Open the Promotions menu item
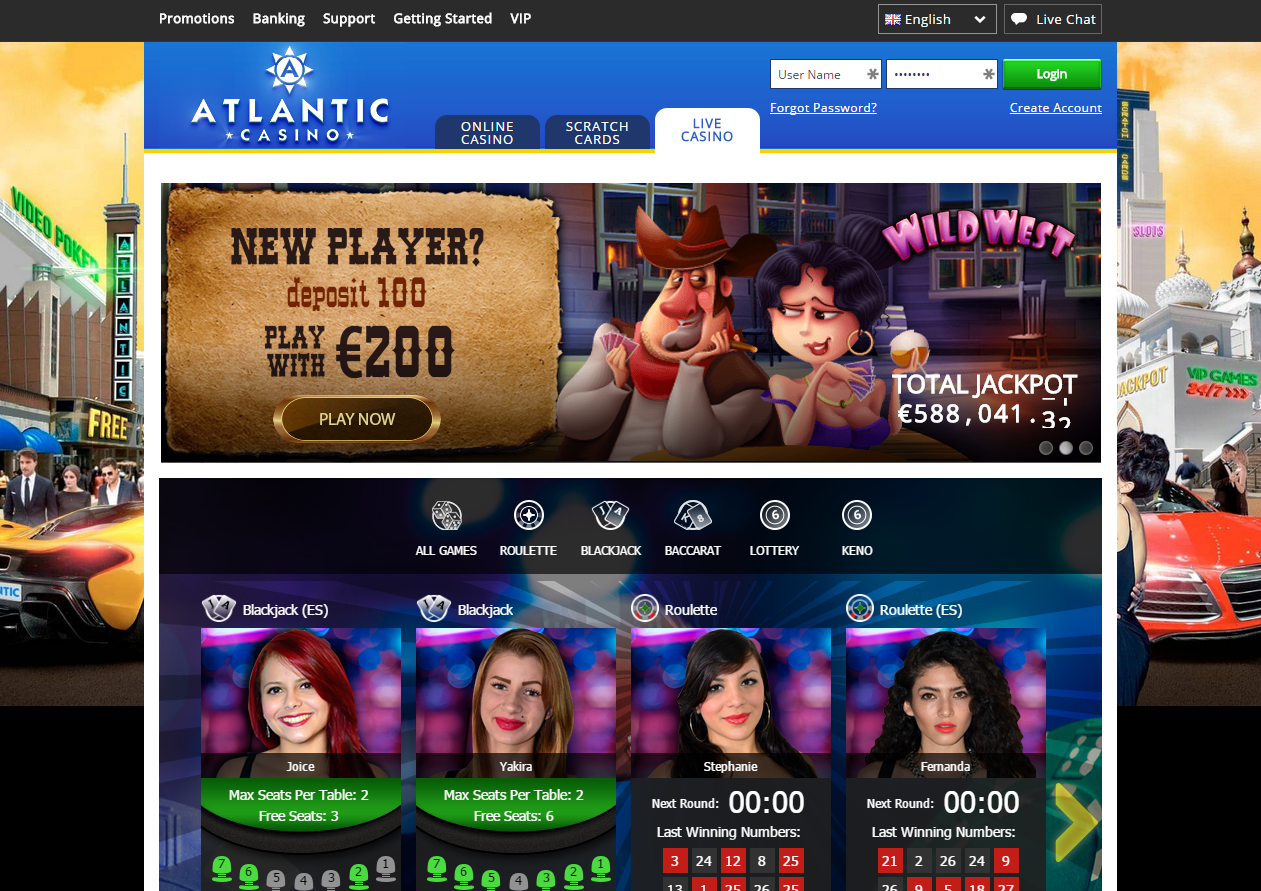The width and height of the screenshot is (1261, 891). pos(197,19)
